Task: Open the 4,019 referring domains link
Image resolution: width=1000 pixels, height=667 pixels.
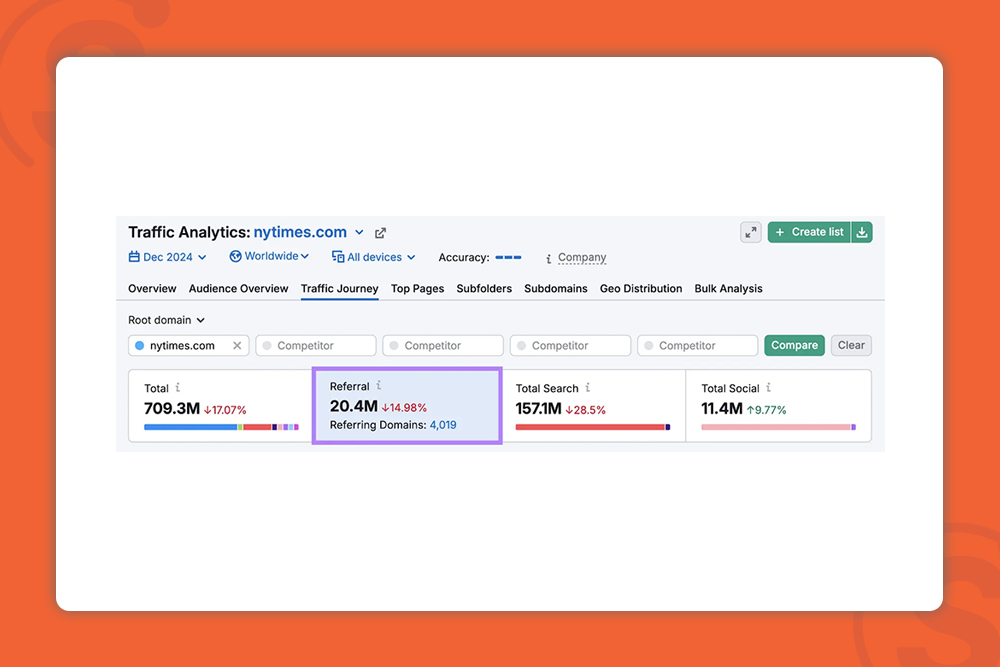Action: pyautogui.click(x=443, y=425)
